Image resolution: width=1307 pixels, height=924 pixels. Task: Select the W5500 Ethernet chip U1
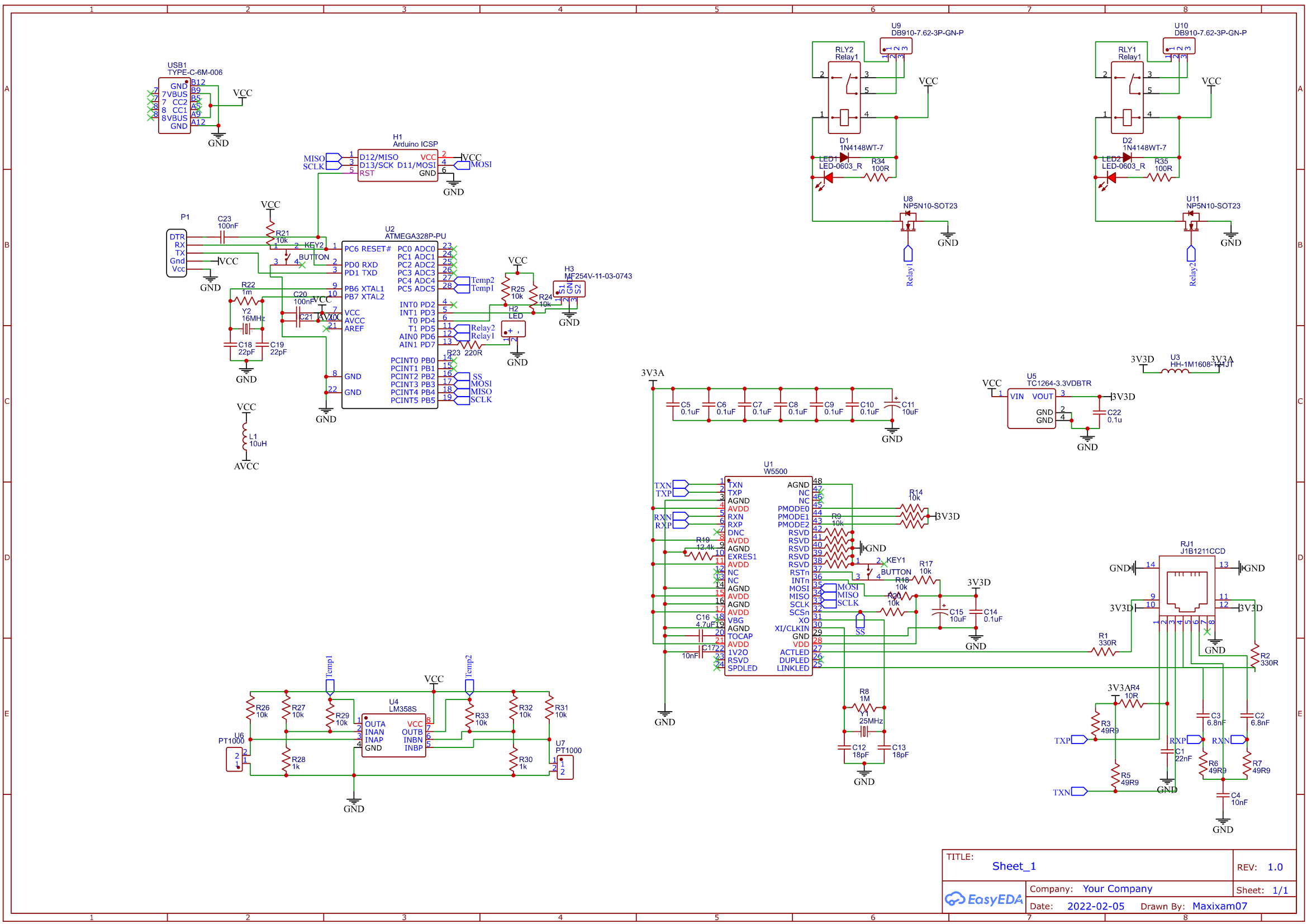(x=768, y=576)
